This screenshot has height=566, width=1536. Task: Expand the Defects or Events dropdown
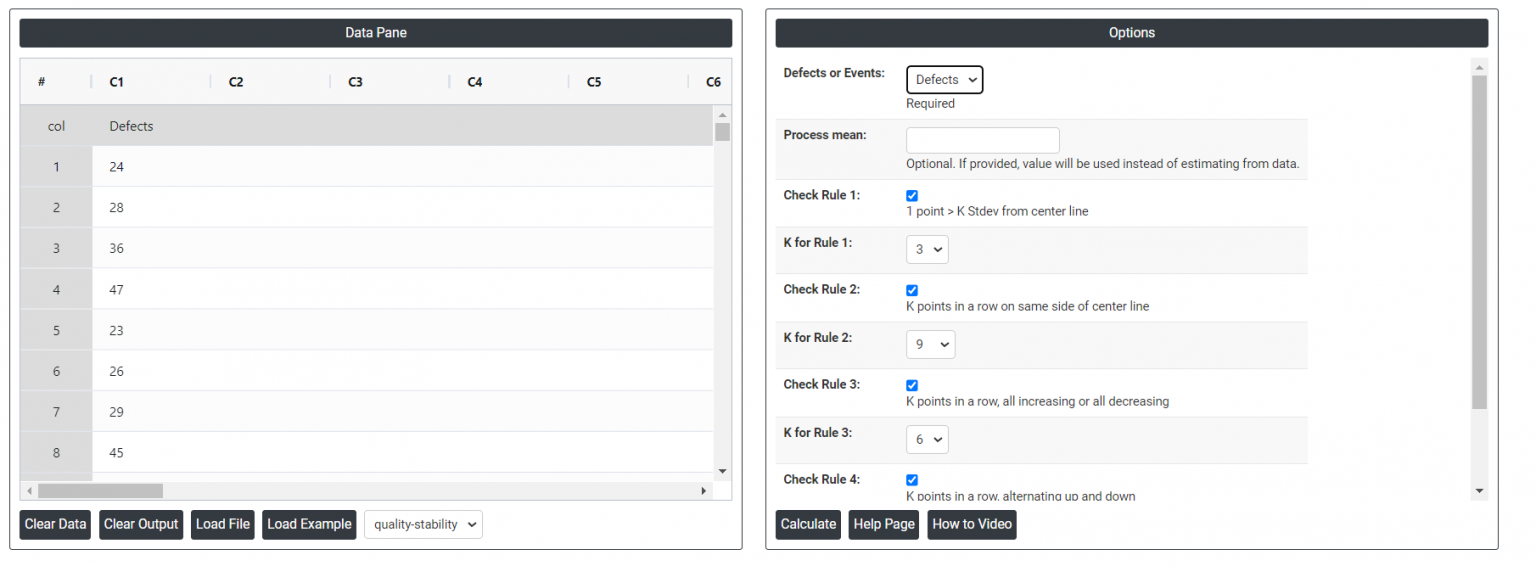944,80
